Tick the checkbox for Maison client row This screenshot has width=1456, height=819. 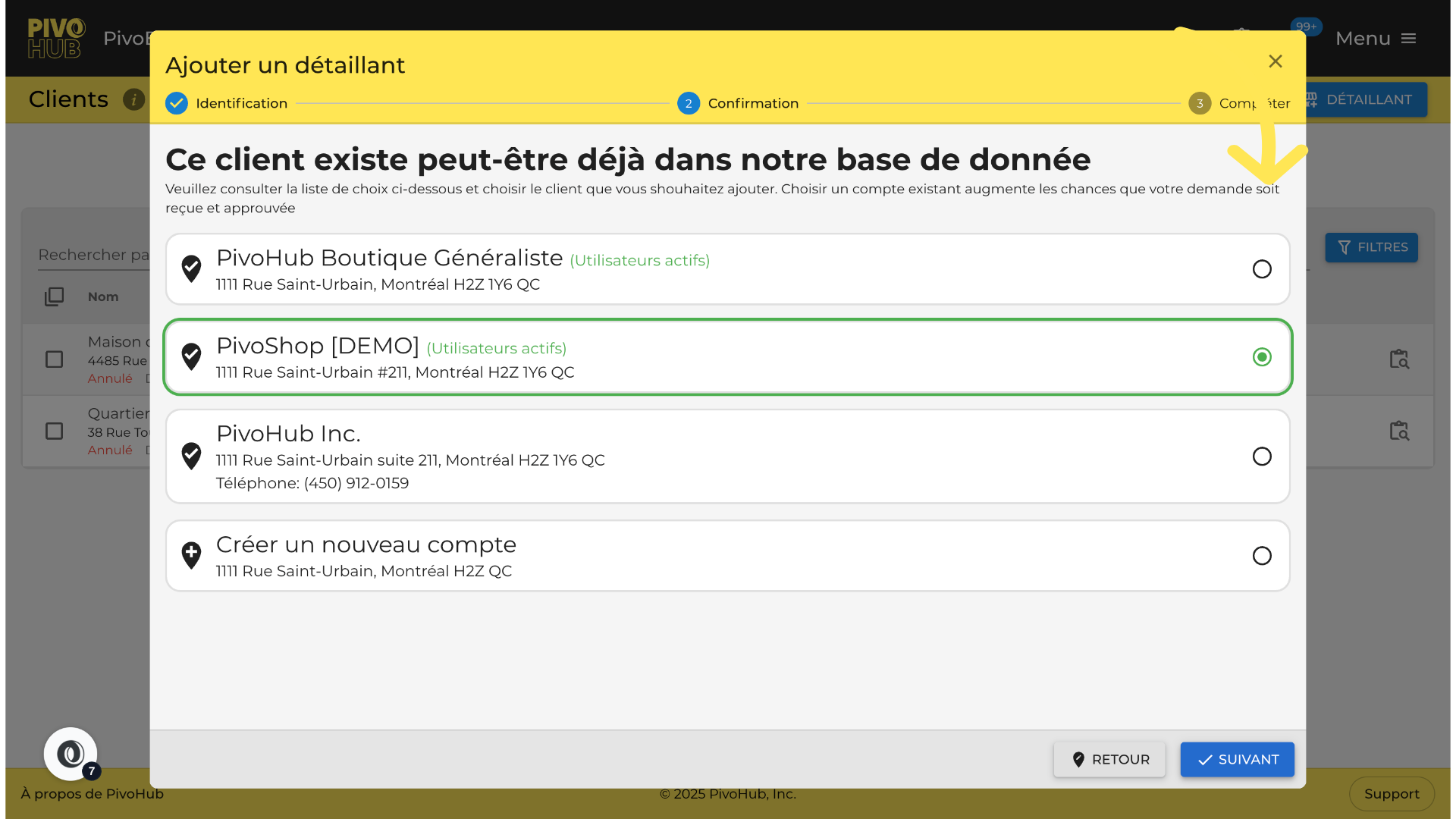click(x=54, y=359)
